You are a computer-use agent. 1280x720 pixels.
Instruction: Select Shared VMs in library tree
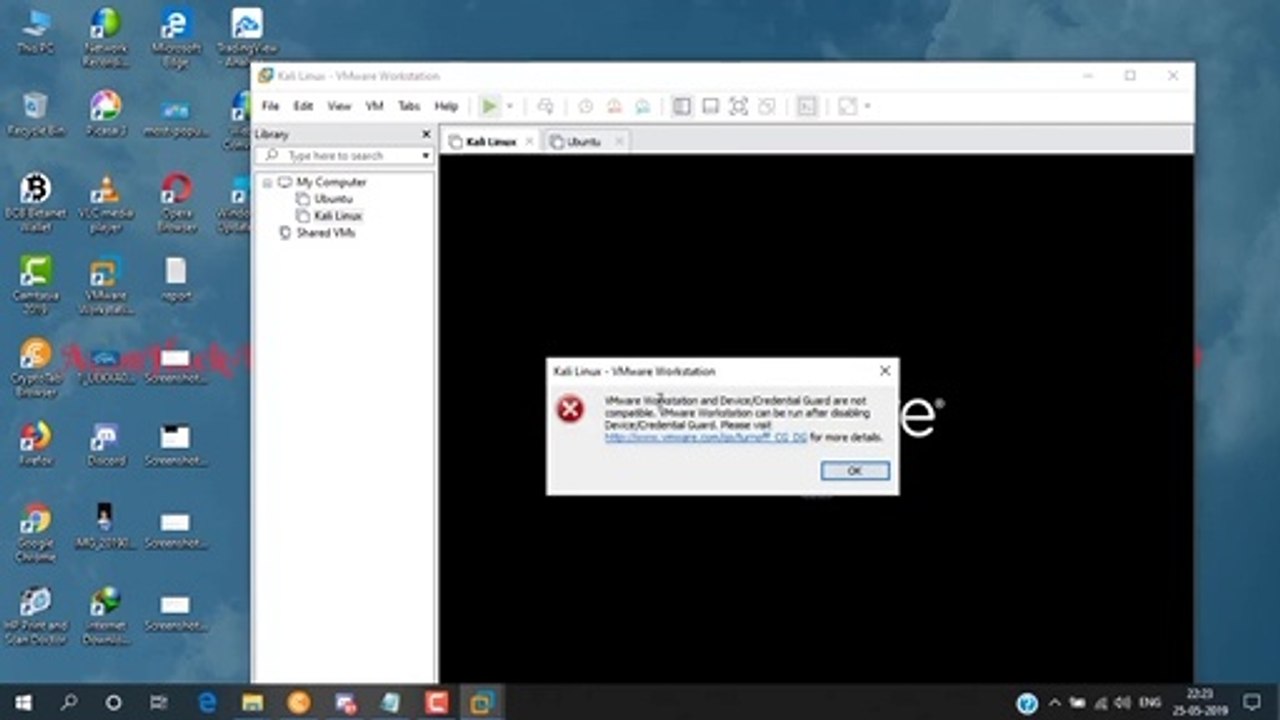326,233
